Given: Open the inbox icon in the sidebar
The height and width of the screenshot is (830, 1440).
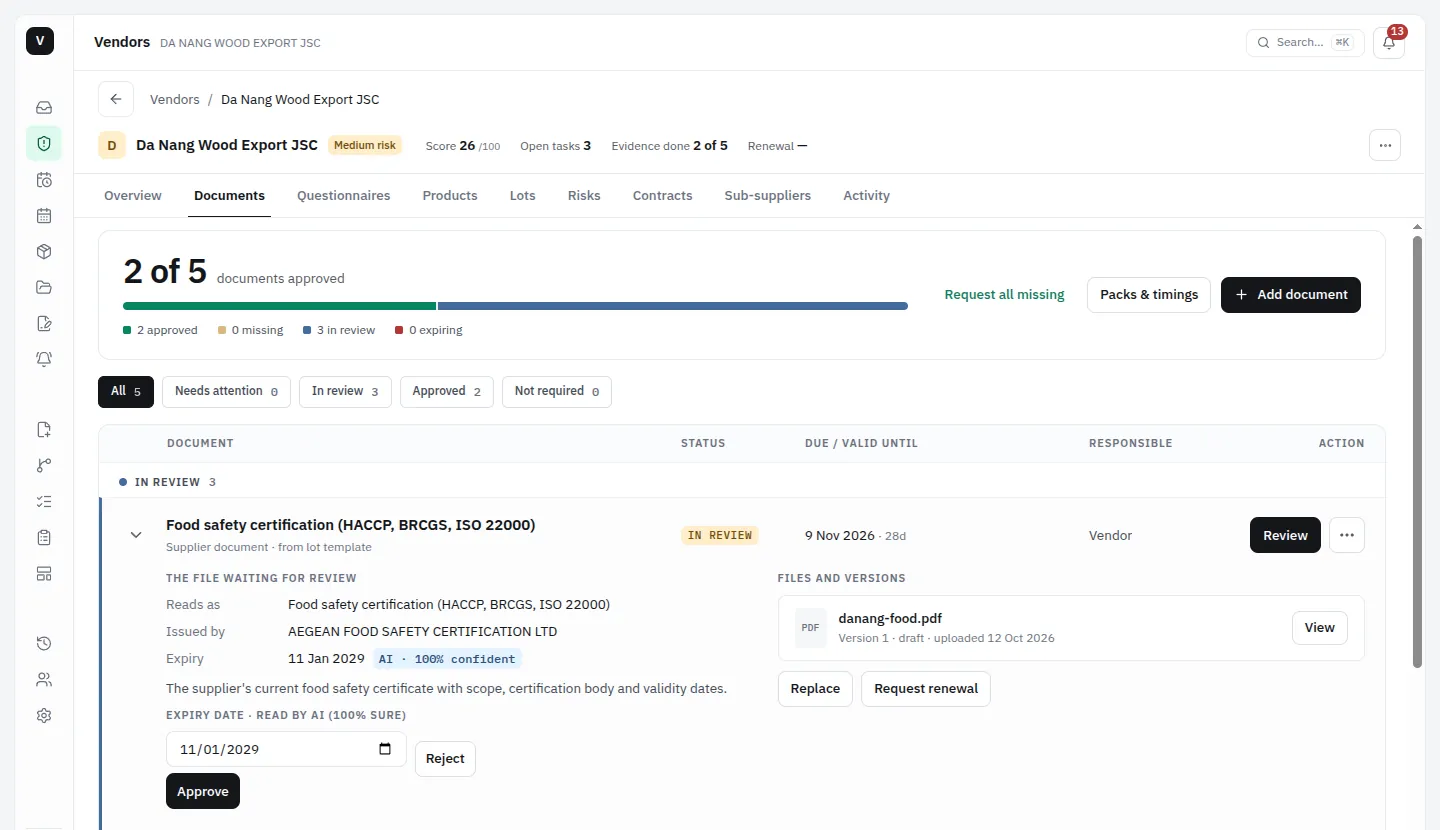Looking at the screenshot, I should coord(44,108).
